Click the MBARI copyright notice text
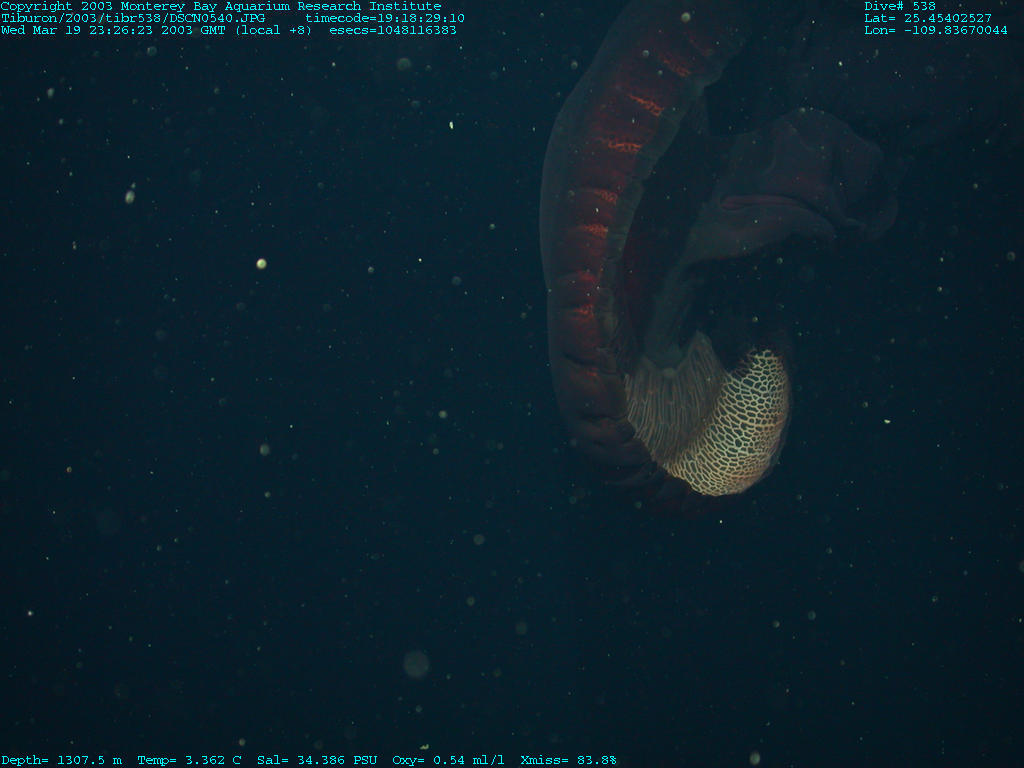The image size is (1024, 768). (220, 6)
